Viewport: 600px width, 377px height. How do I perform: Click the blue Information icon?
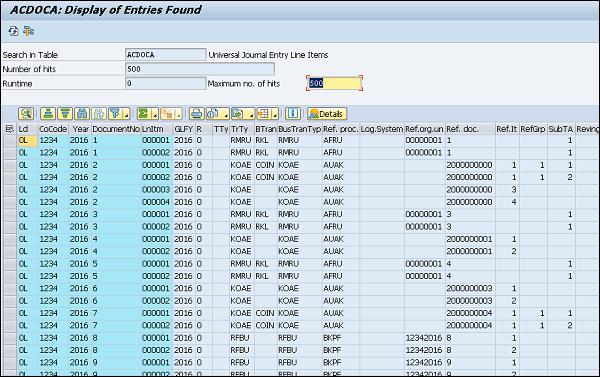pyautogui.click(x=293, y=114)
